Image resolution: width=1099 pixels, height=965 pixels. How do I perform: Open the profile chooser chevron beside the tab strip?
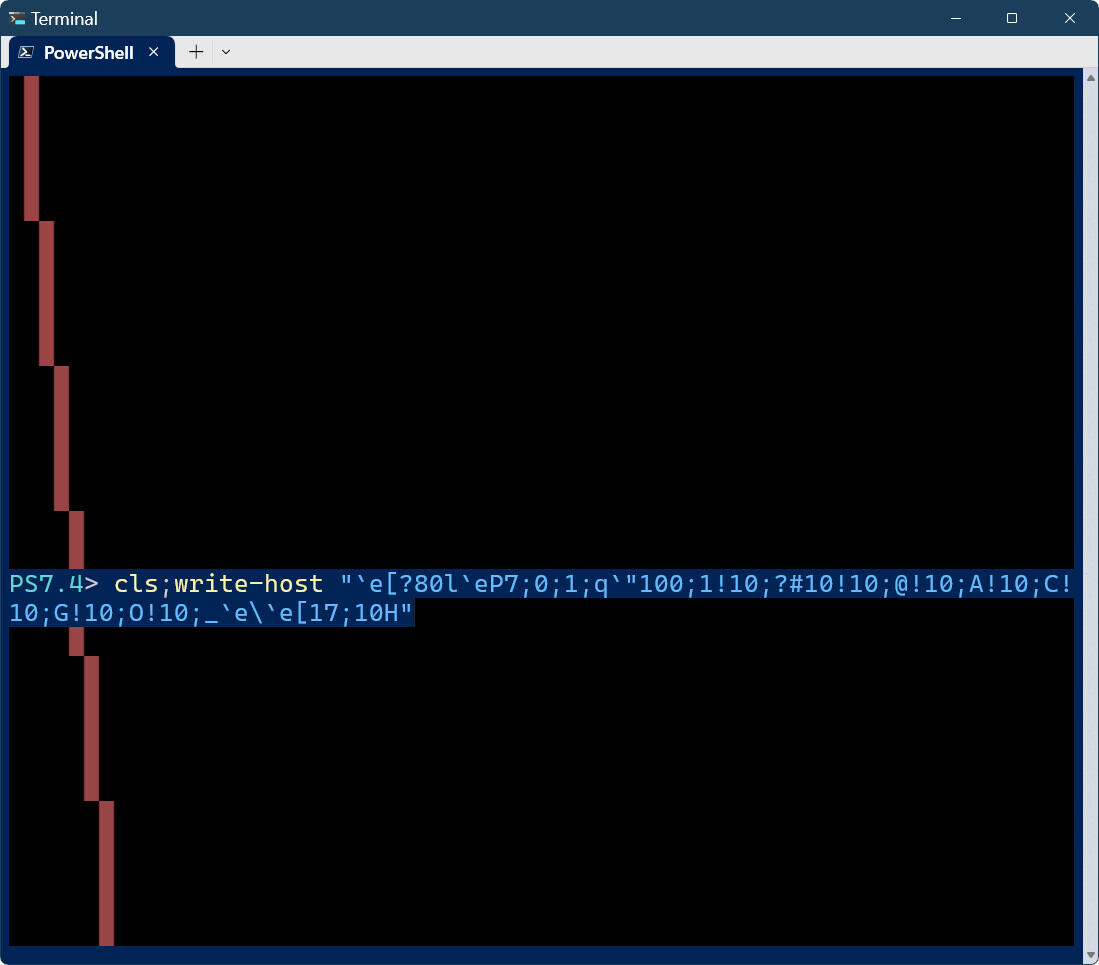[x=226, y=52]
